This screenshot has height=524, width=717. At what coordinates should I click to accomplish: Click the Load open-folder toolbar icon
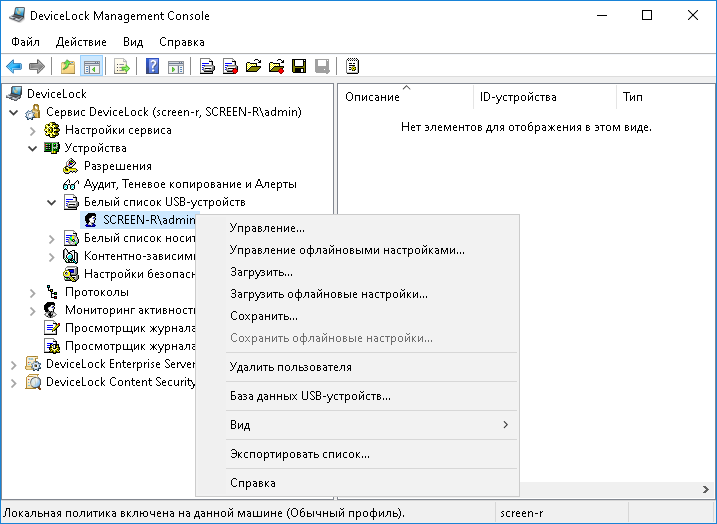pos(253,66)
